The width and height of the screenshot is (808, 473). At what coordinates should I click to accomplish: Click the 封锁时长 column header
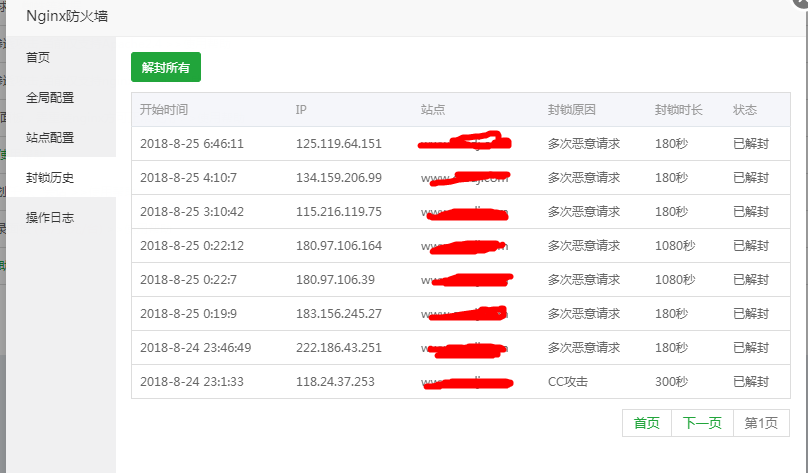(x=679, y=109)
